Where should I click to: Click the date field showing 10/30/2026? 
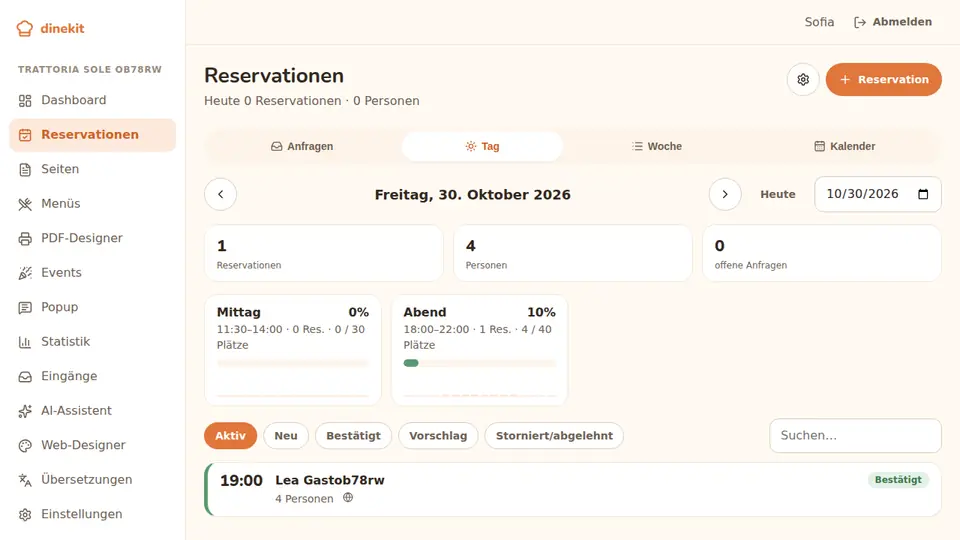pyautogui.click(x=877, y=194)
